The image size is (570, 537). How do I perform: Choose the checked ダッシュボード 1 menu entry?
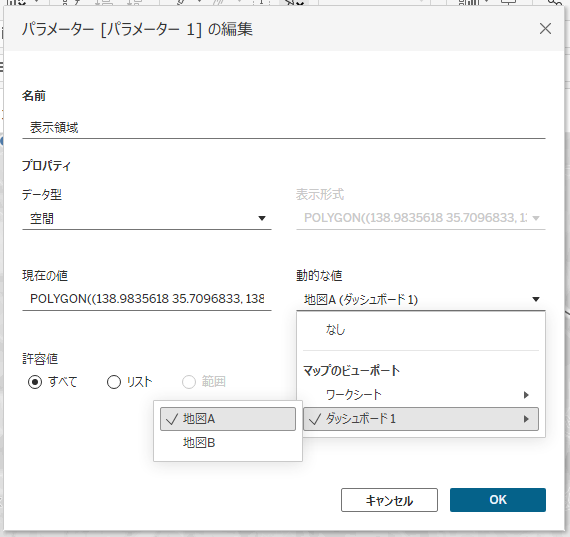click(x=421, y=419)
